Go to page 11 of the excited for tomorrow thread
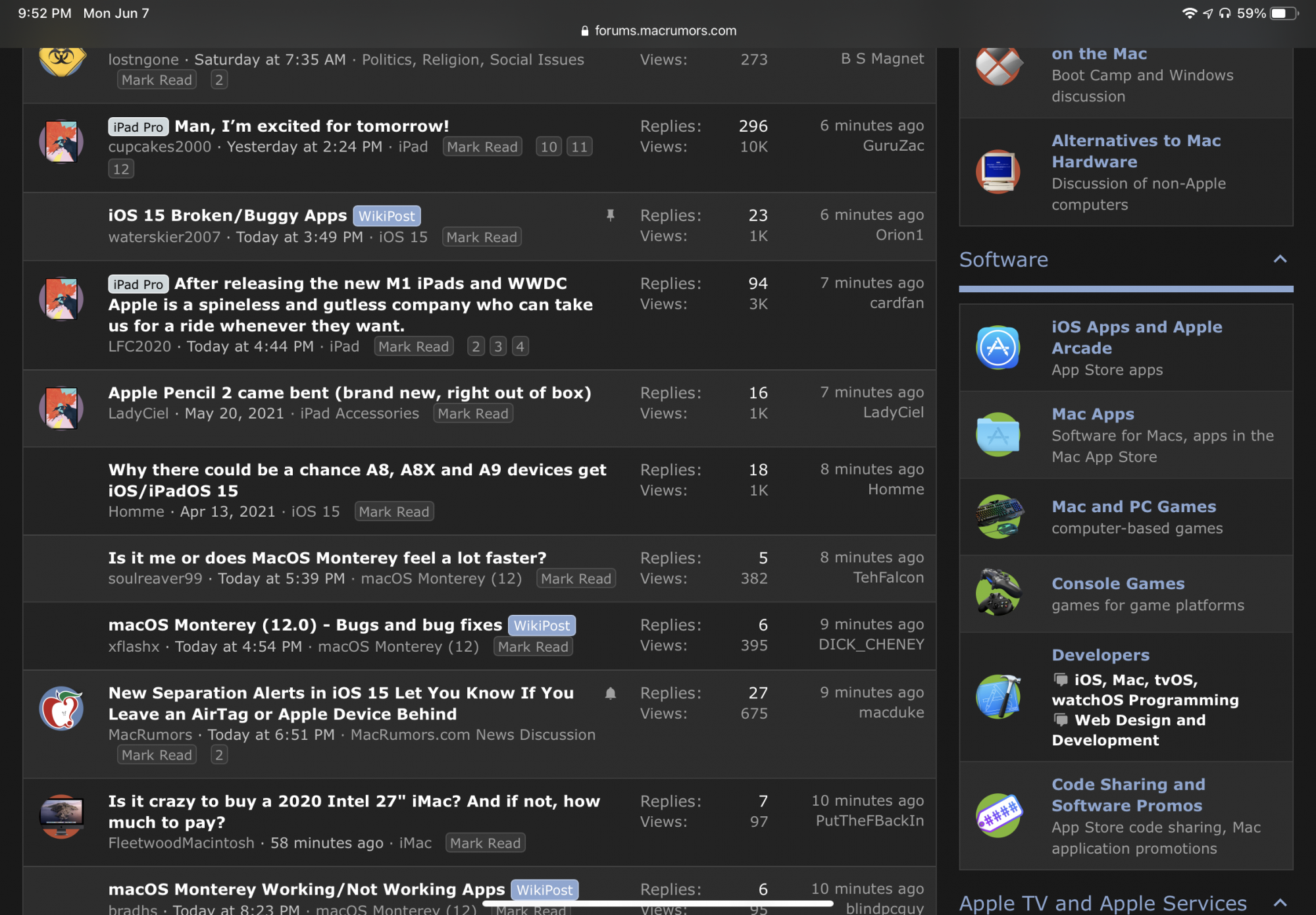The width and height of the screenshot is (1316, 915). click(580, 147)
